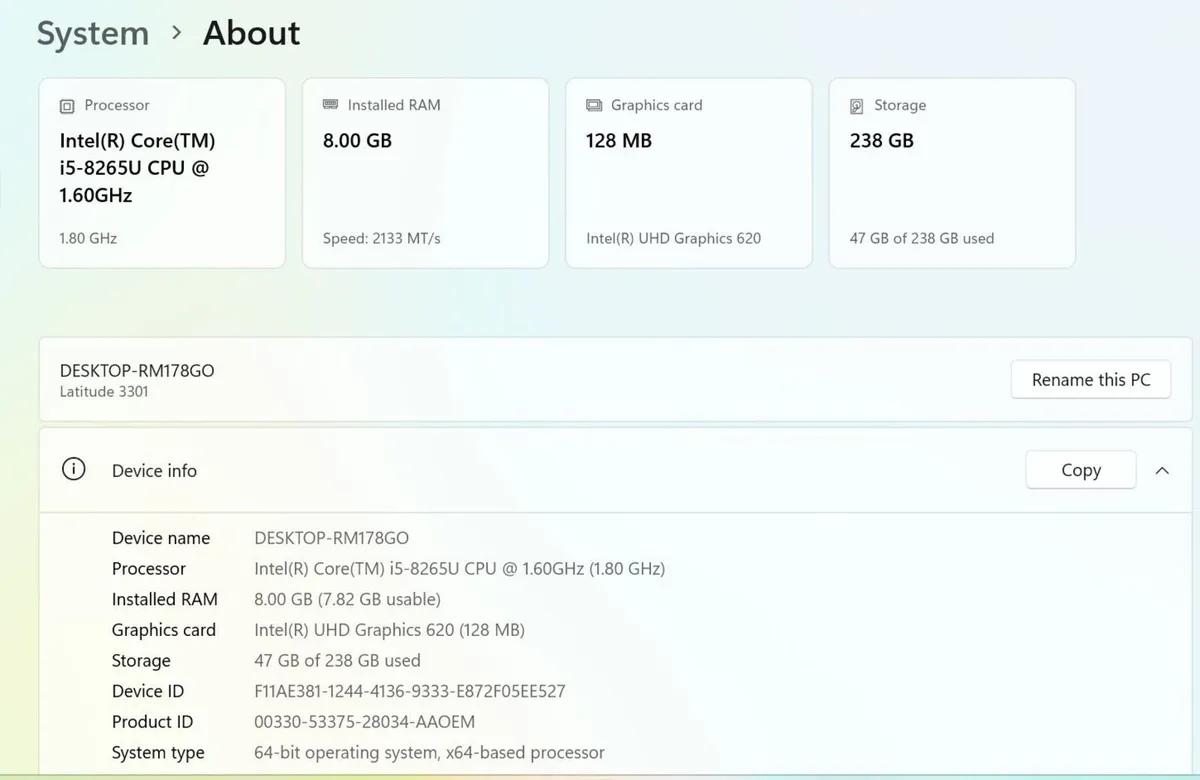Click the Device info circle icon
This screenshot has width=1200, height=780.
coord(74,469)
